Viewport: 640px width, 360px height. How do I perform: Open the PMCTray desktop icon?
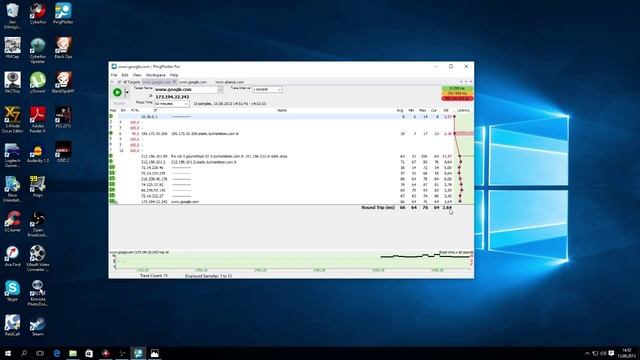point(12,82)
